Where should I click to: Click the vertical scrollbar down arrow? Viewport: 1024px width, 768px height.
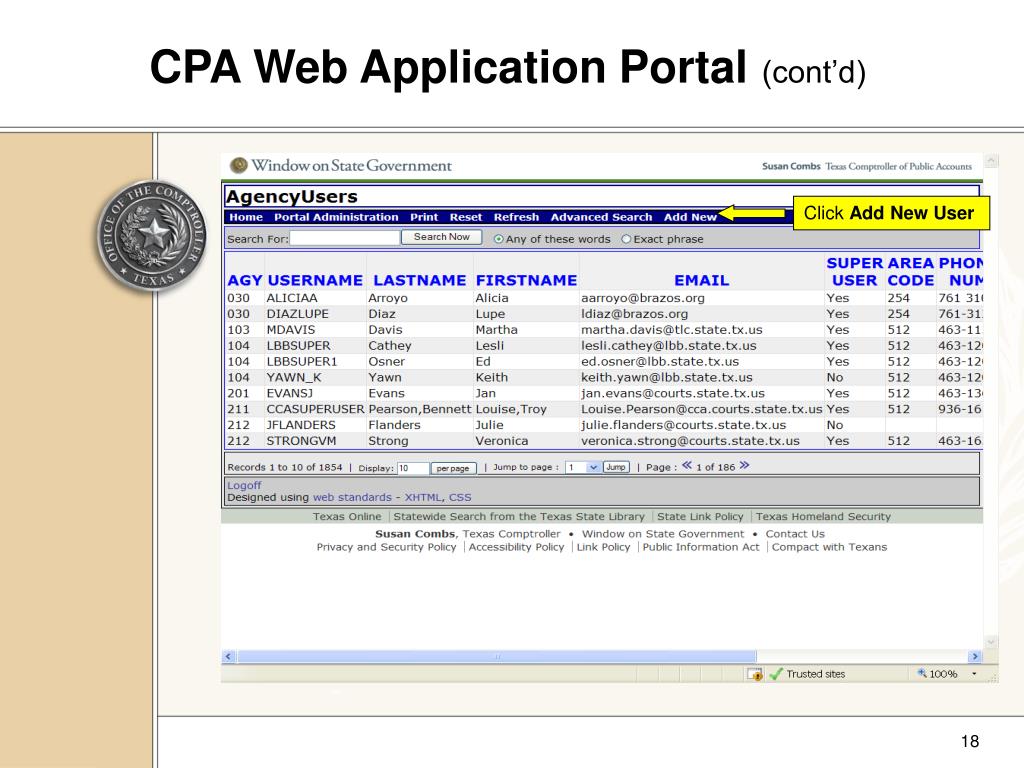tap(991, 643)
